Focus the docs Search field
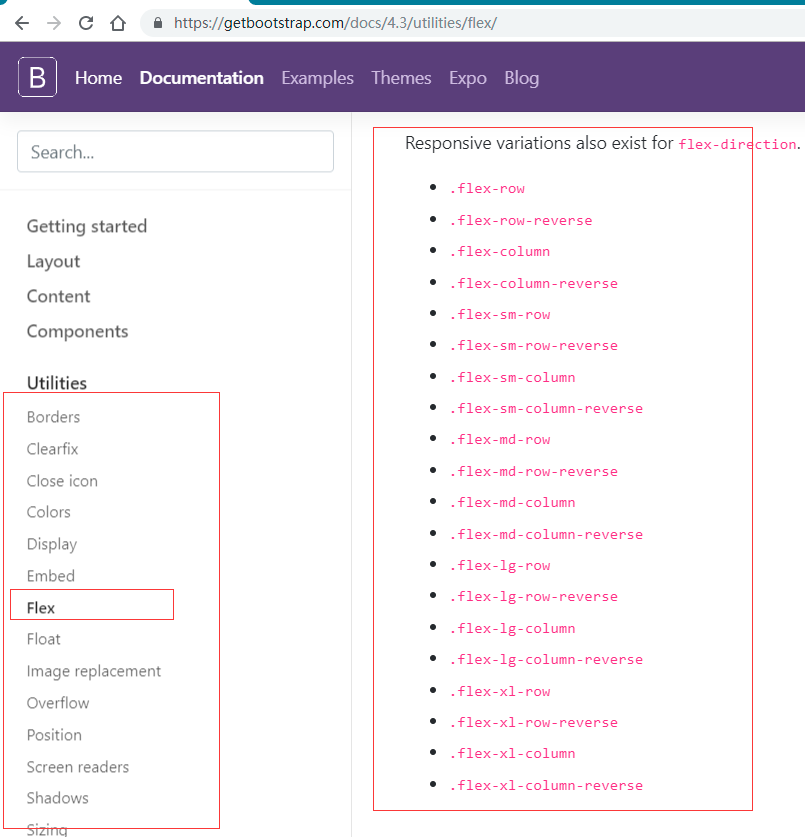Screen dimensions: 805x837 pos(175,152)
